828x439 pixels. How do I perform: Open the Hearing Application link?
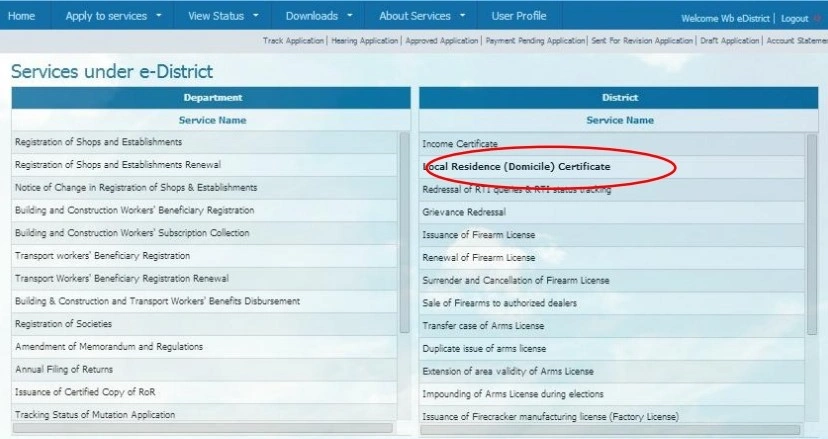pos(365,41)
